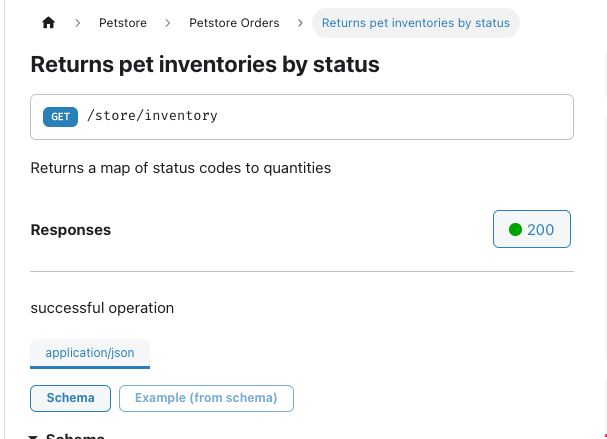Click the 'successful operation' response description

click(x=102, y=308)
